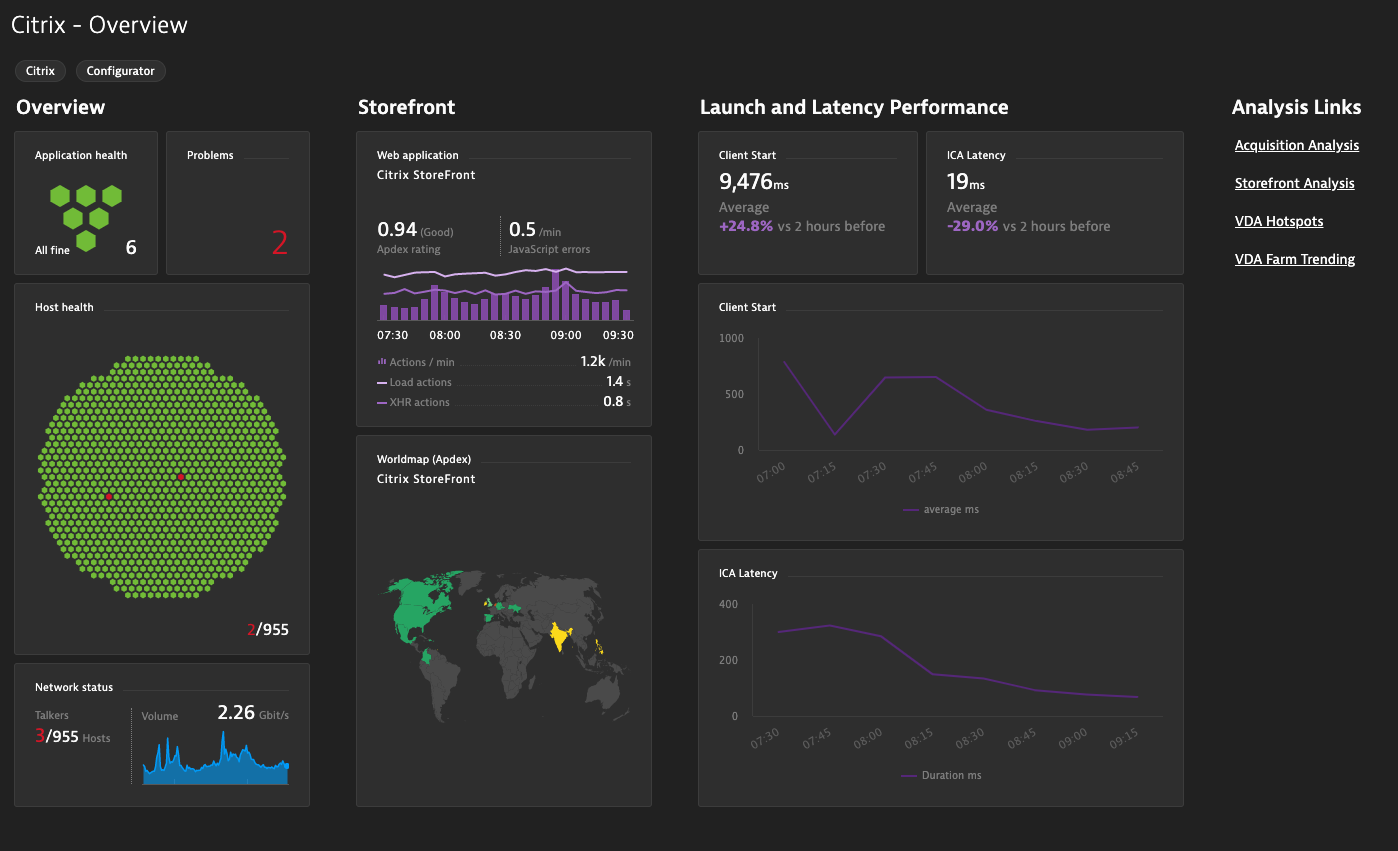Open the Application health tile title

pos(81,155)
